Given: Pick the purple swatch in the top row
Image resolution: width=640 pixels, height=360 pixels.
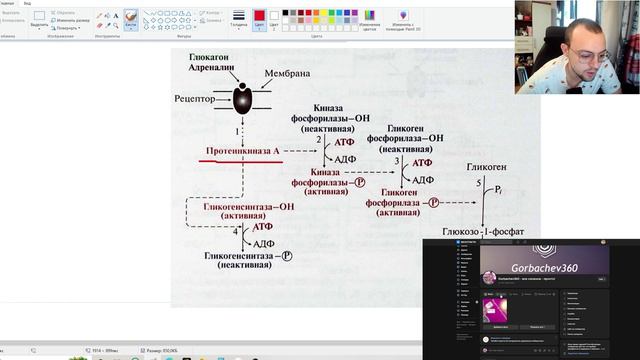Looking at the screenshot, I should [355, 13].
